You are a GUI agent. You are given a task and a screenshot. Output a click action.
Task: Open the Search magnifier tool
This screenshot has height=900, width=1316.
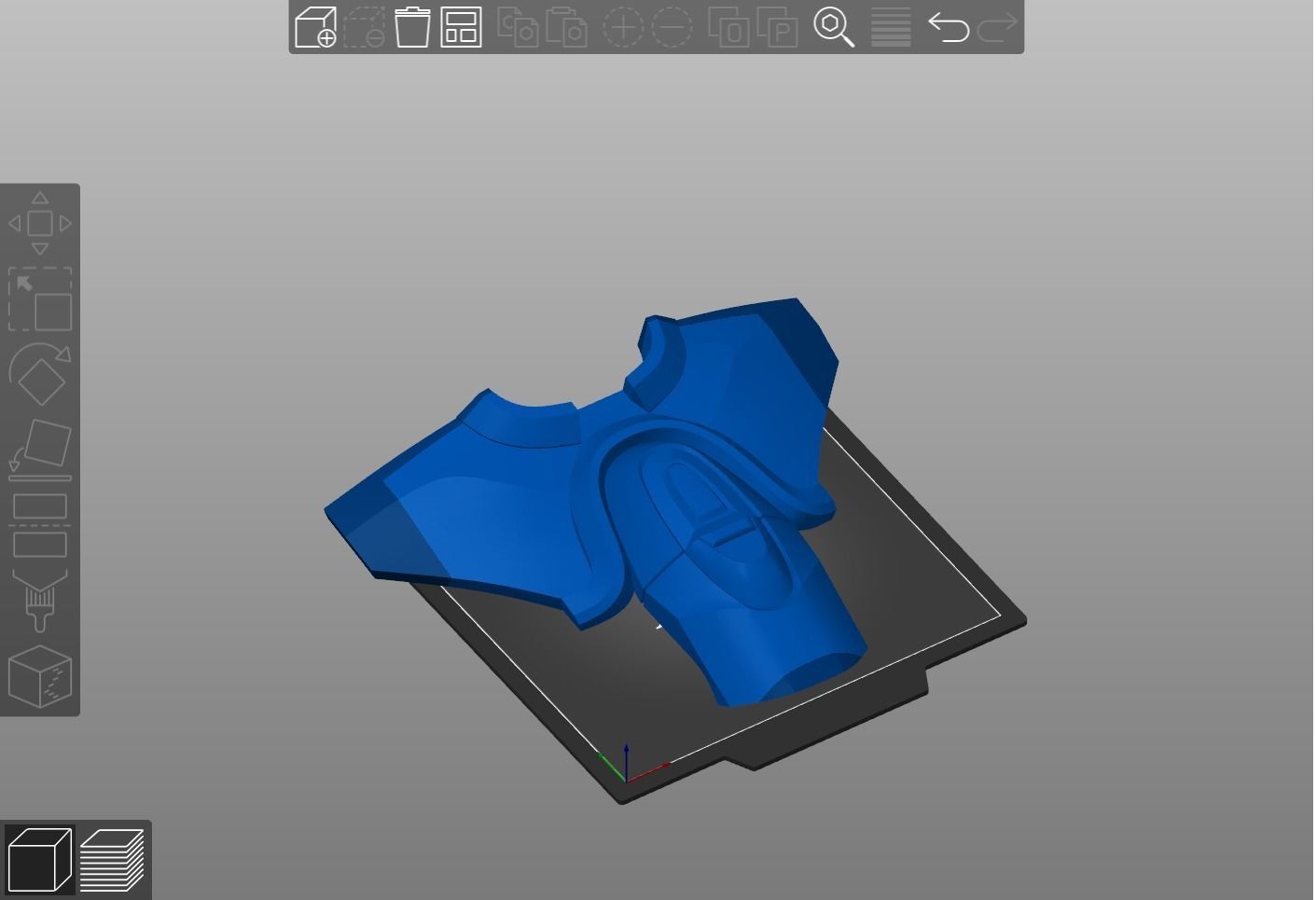tap(834, 27)
